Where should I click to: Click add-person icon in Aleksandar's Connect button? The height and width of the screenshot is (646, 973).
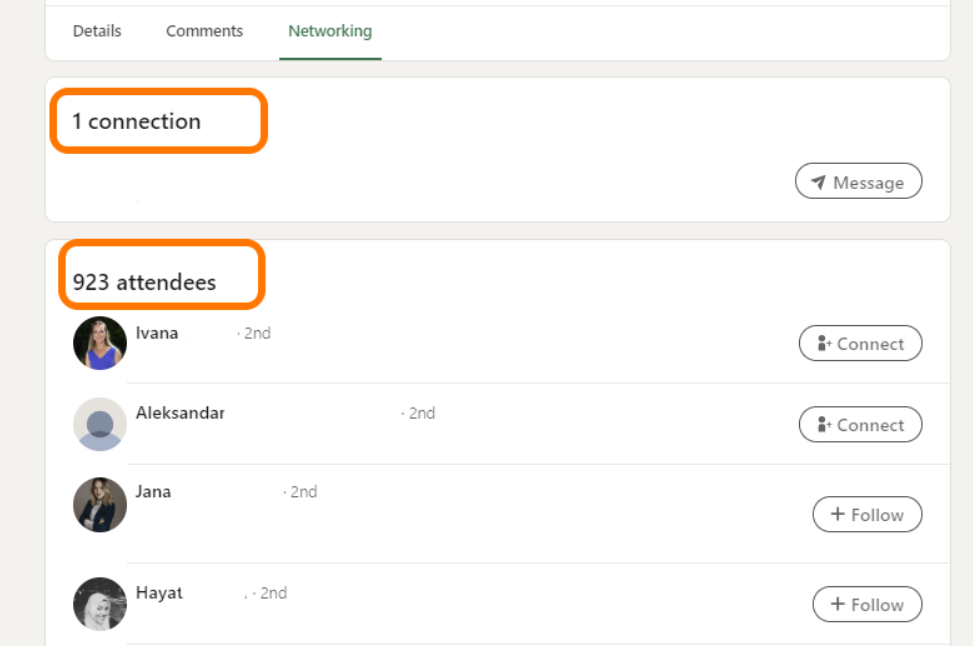pos(825,424)
